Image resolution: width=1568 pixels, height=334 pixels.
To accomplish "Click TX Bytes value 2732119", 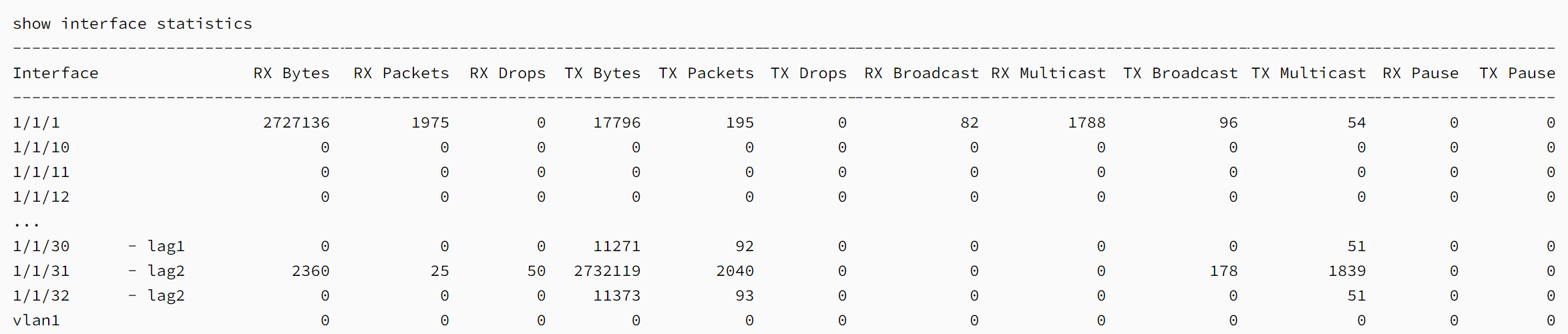I will pyautogui.click(x=607, y=271).
